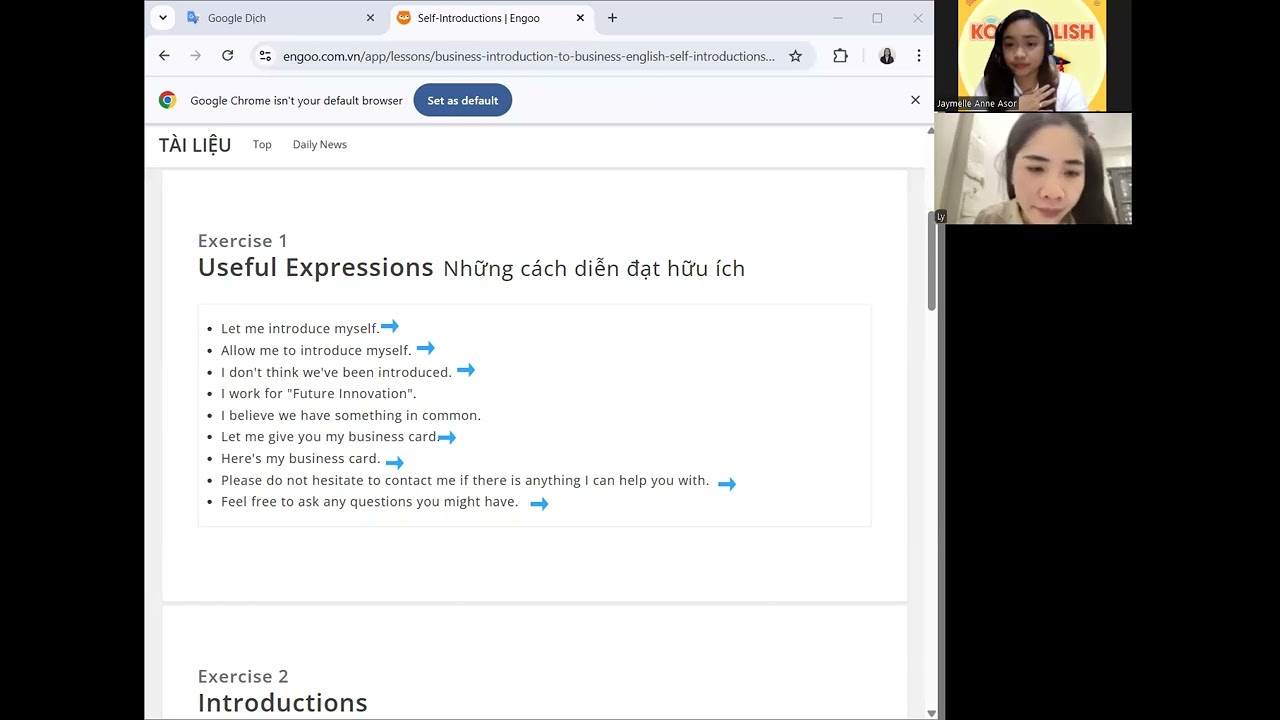Click arrow after "Feel free to ask any questions"
The height and width of the screenshot is (720, 1280).
[x=540, y=504]
